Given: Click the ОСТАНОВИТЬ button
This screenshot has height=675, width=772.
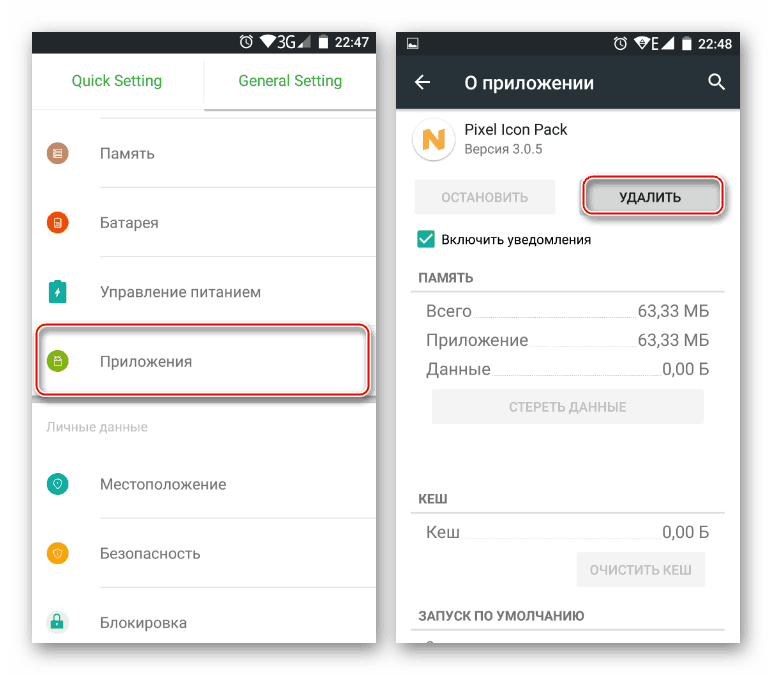Looking at the screenshot, I should point(484,197).
